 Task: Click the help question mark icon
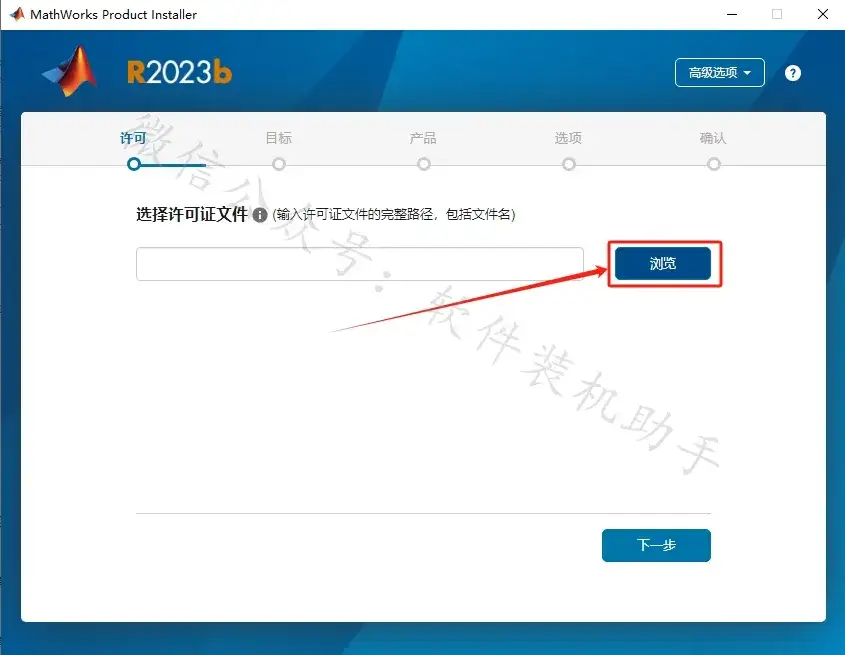(792, 73)
